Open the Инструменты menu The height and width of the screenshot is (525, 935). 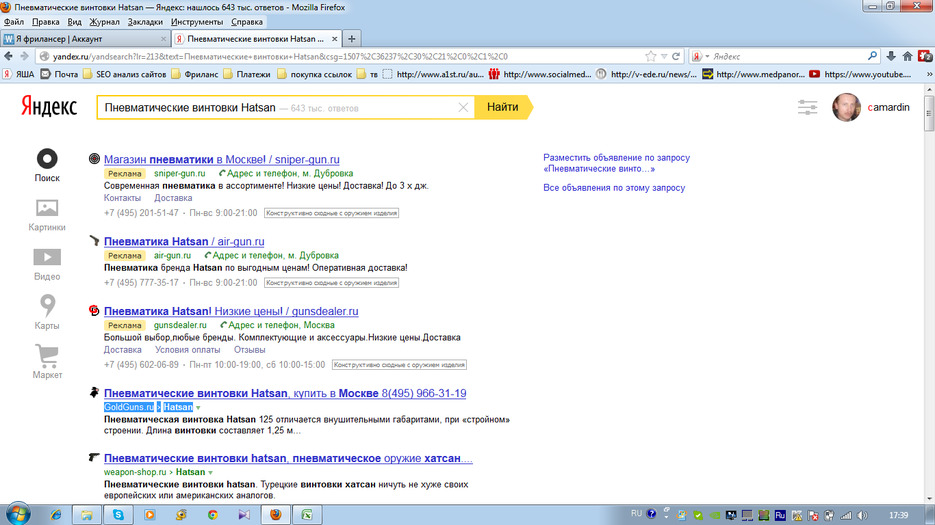(197, 21)
